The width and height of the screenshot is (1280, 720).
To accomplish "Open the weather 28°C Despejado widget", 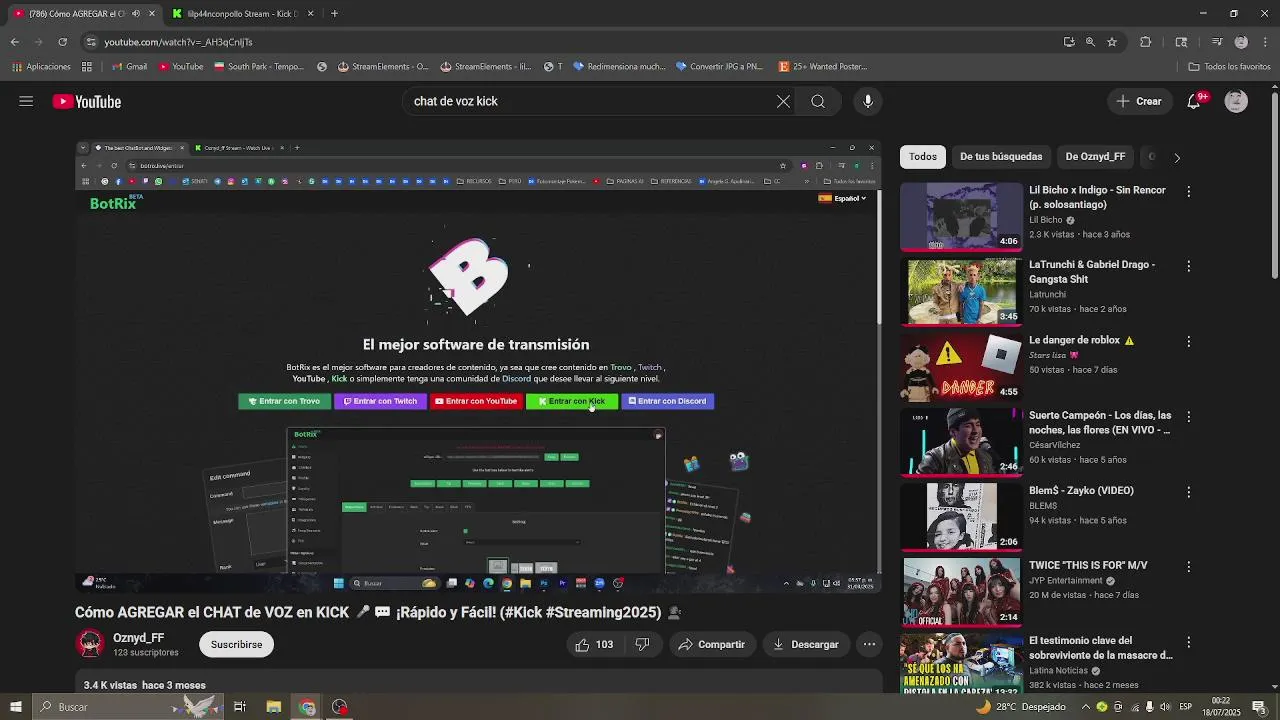I will (x=1020, y=707).
